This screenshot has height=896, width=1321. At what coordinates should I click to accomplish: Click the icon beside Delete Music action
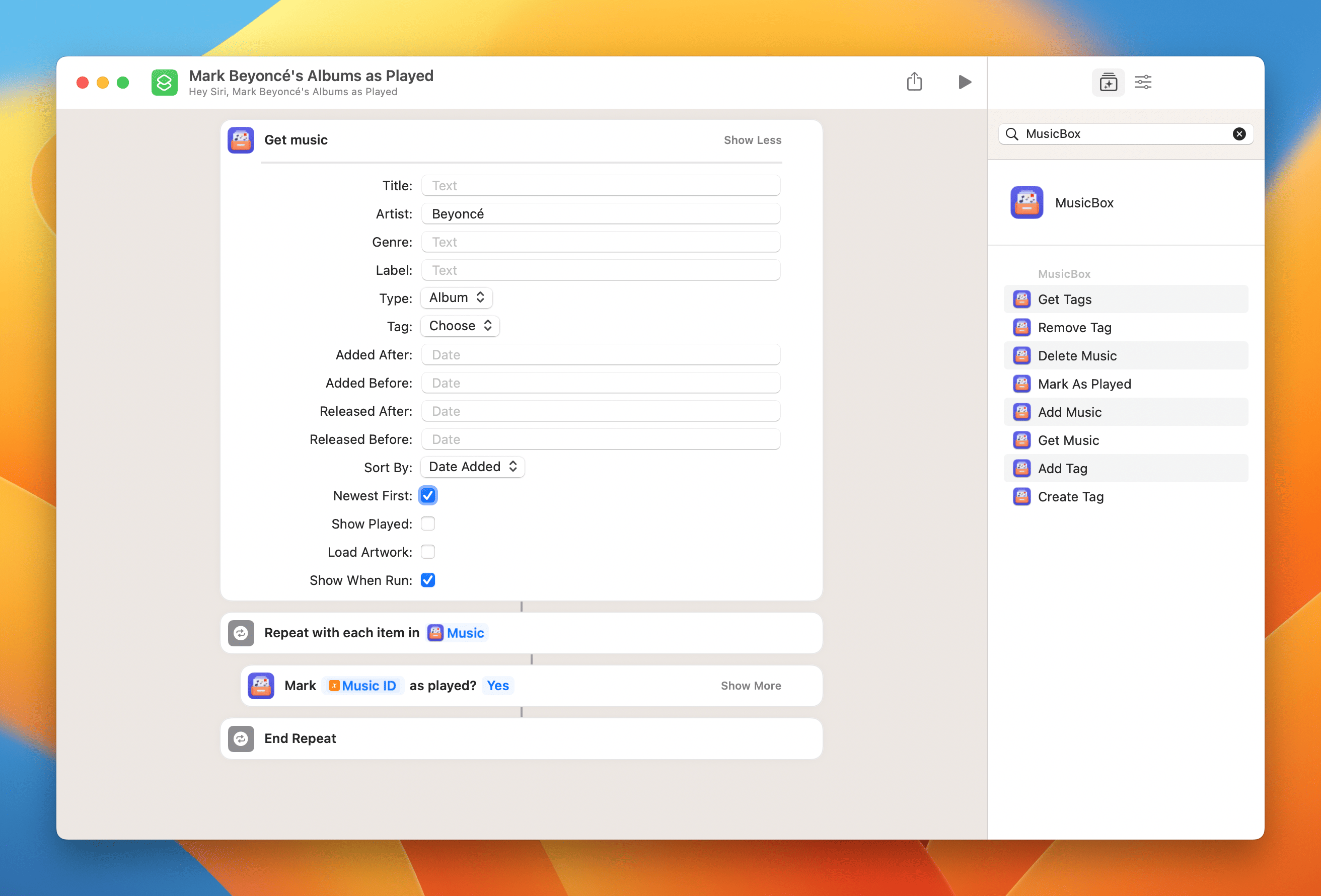coord(1021,356)
